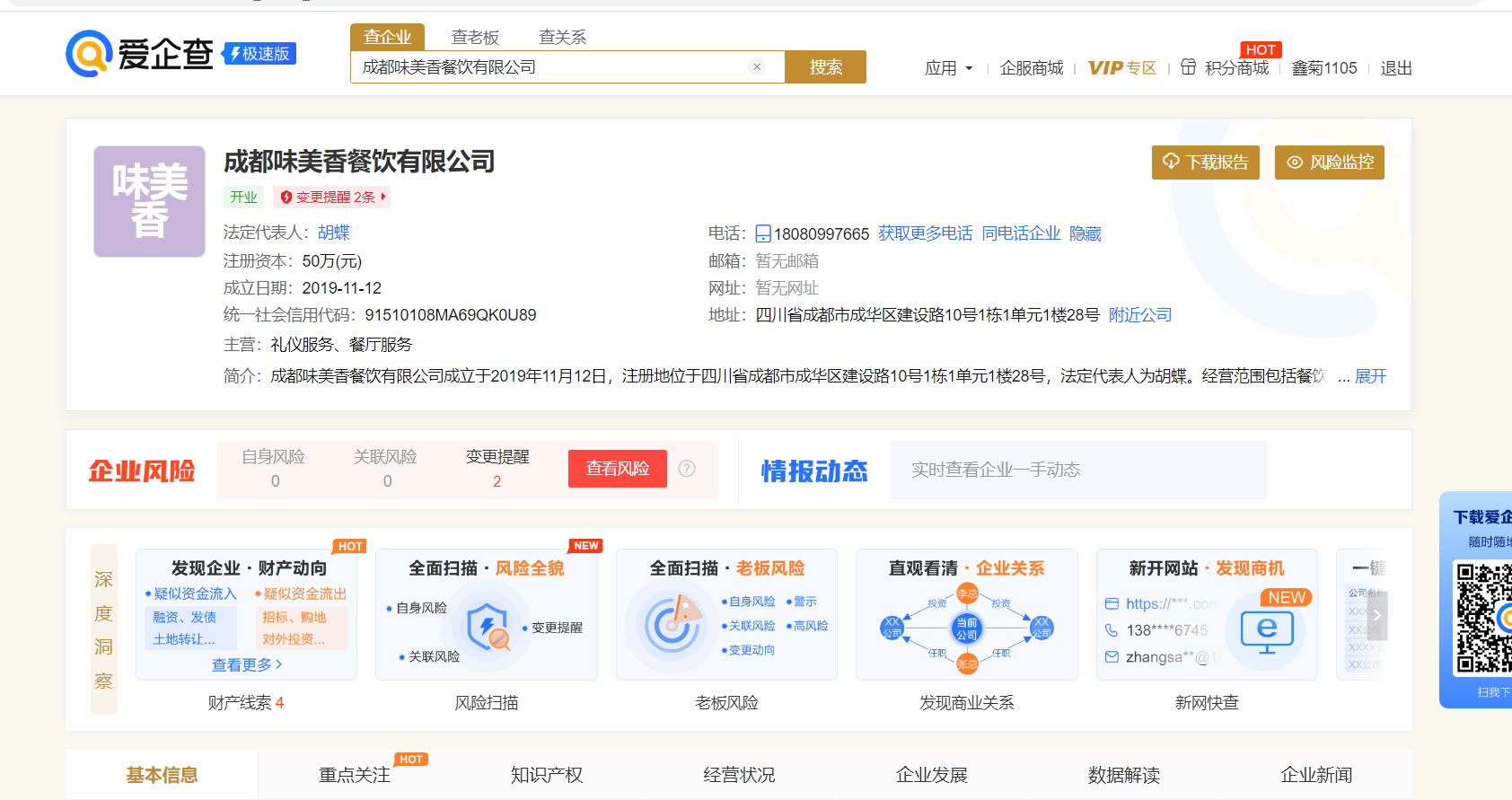The width and height of the screenshot is (1512, 800).
Task: Click 退出 to log out
Action: 1396,68
